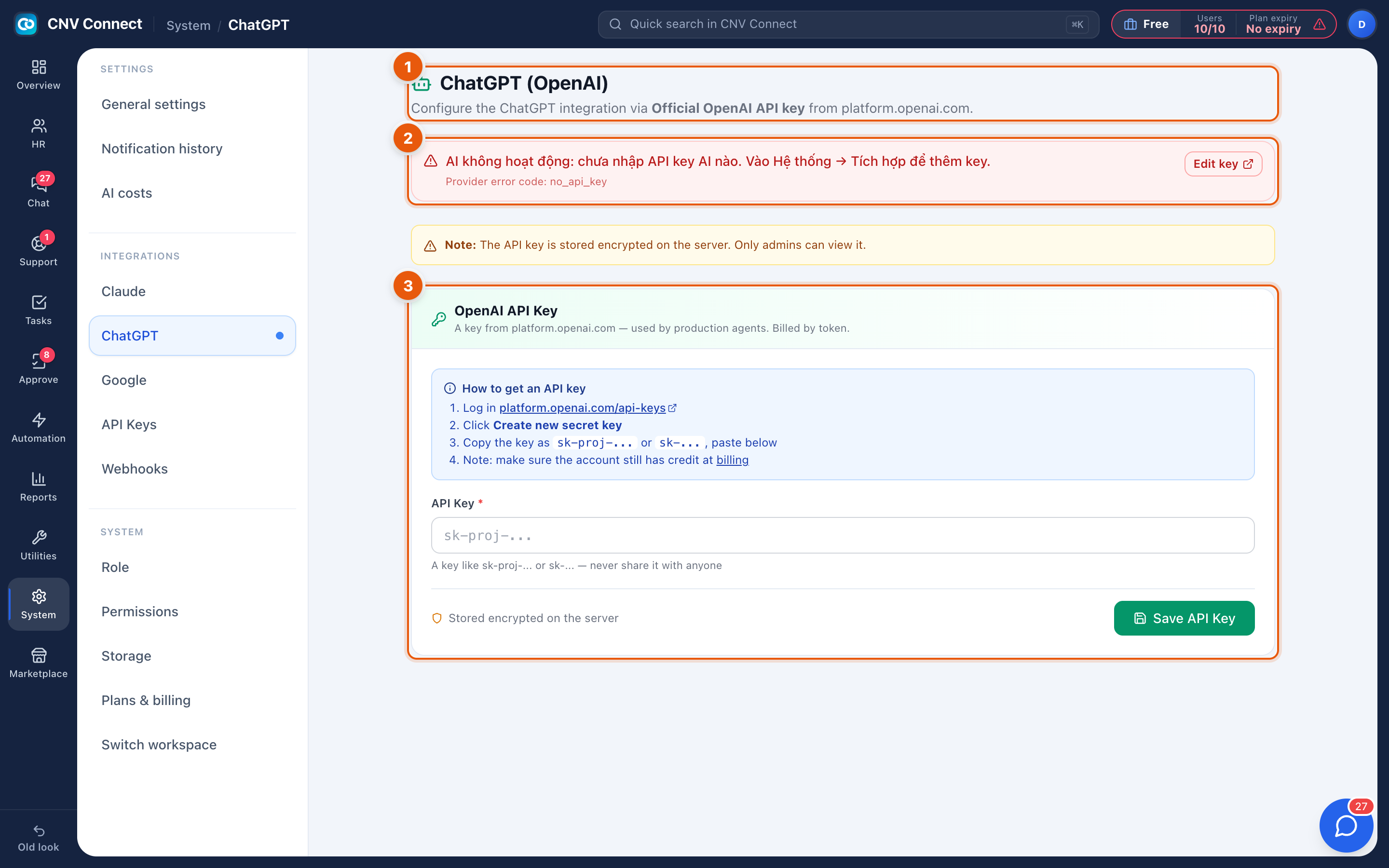Select the System gear icon

[x=39, y=597]
